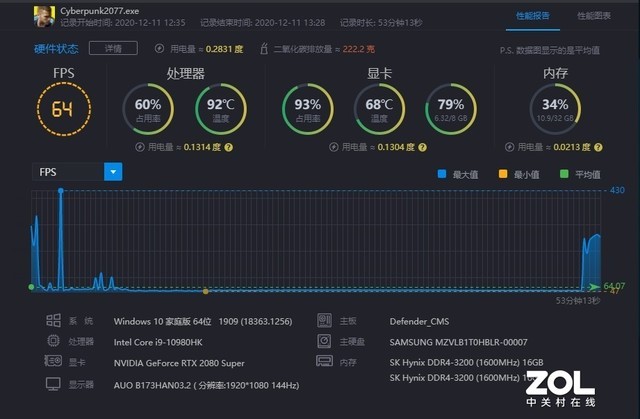The height and width of the screenshot is (419, 640).
Task: Click the graphics card icon in specs
Action: 53,361
